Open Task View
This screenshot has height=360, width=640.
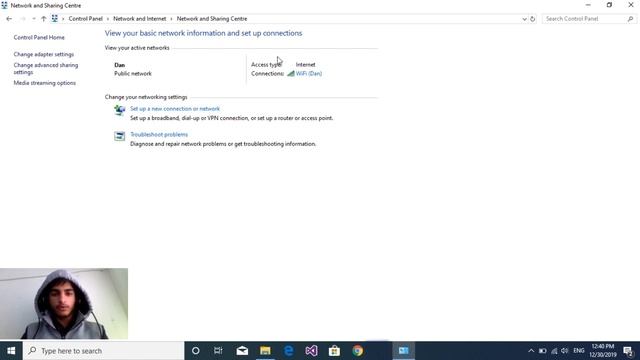218,351
